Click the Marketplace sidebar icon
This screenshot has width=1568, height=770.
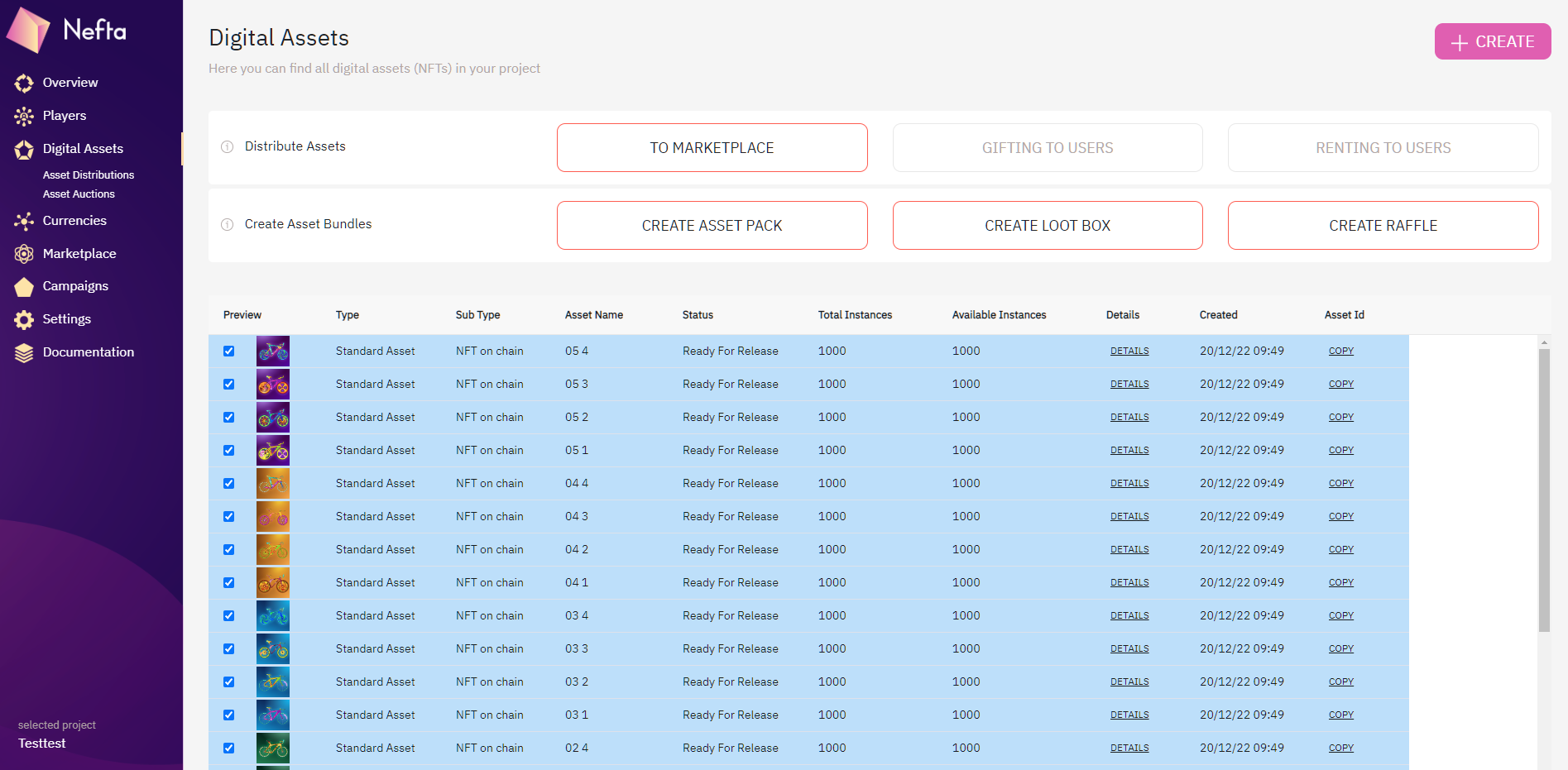coord(24,254)
